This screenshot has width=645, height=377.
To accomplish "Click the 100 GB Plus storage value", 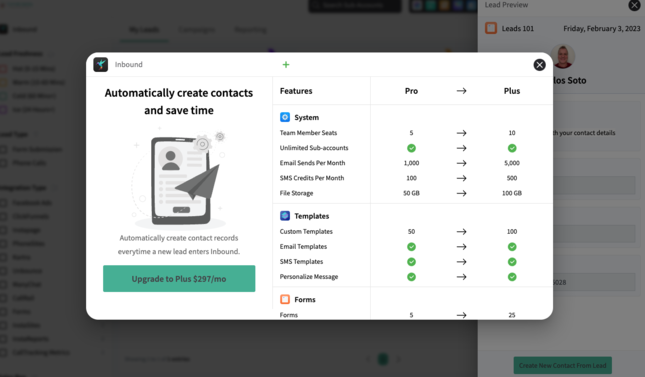I will tap(512, 193).
